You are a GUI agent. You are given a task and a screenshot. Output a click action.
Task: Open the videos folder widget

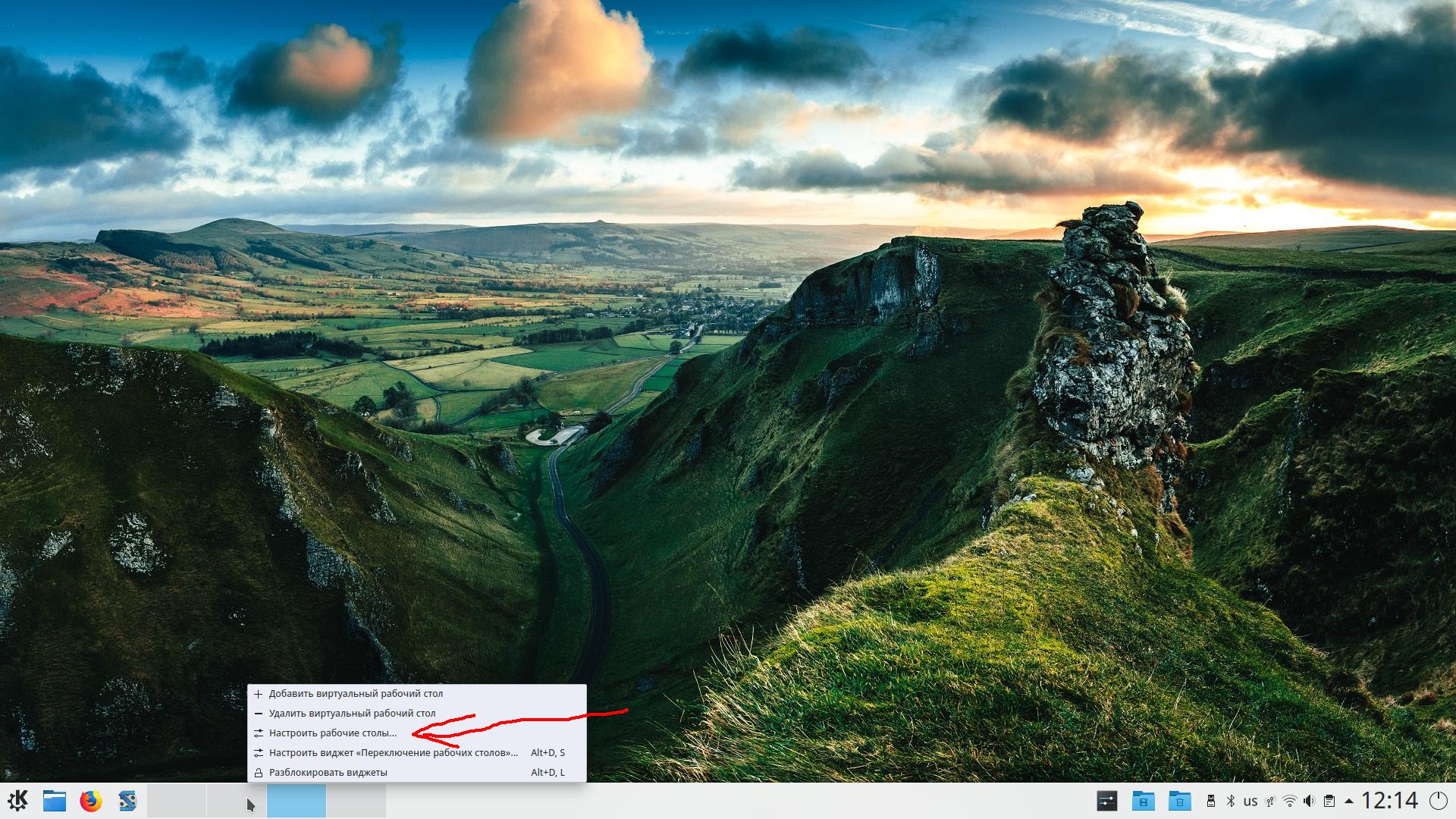1143,801
